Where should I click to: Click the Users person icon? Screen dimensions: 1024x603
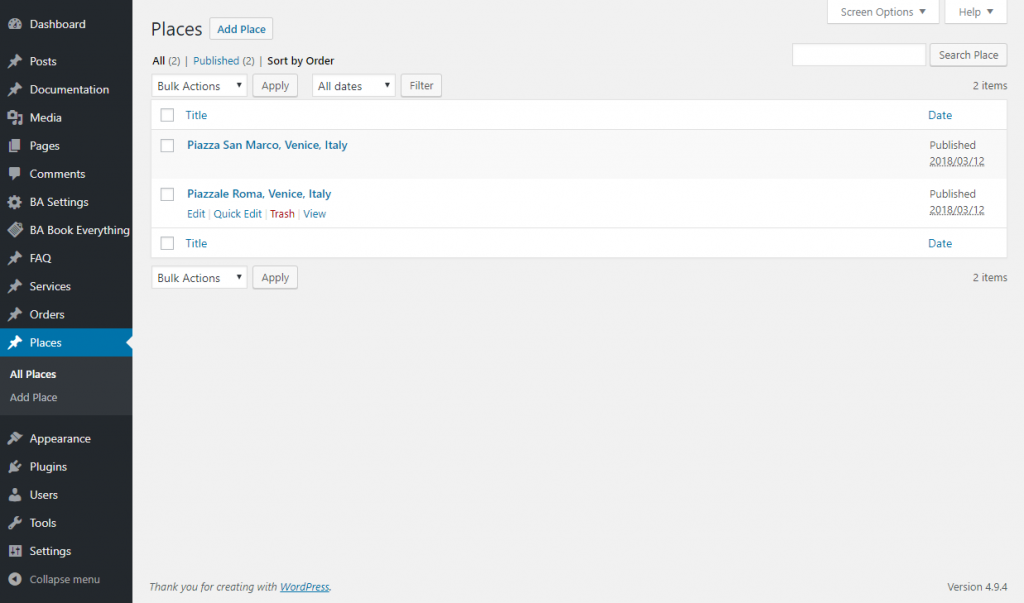tap(15, 495)
